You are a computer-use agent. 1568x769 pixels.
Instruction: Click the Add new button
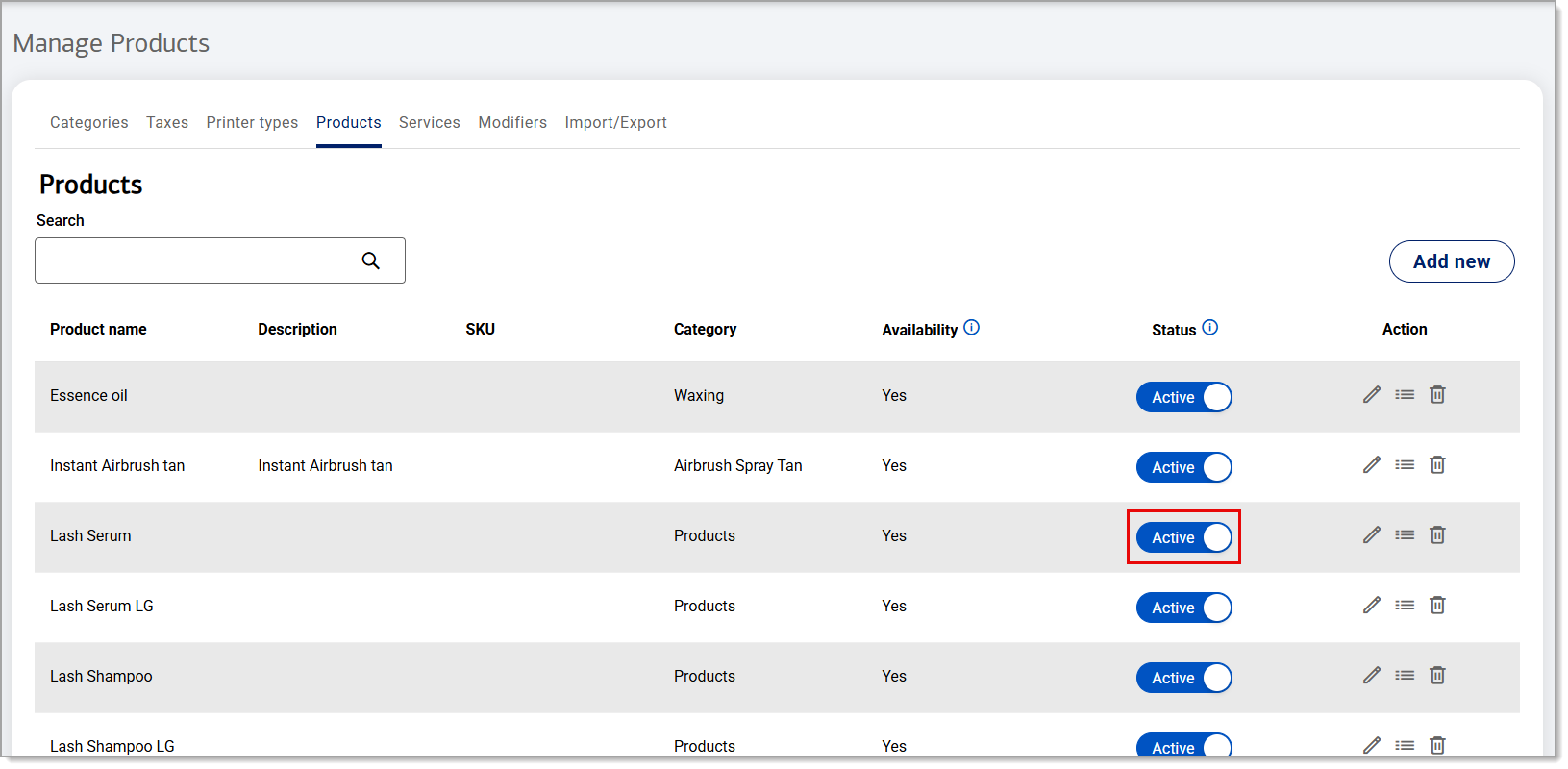1452,261
